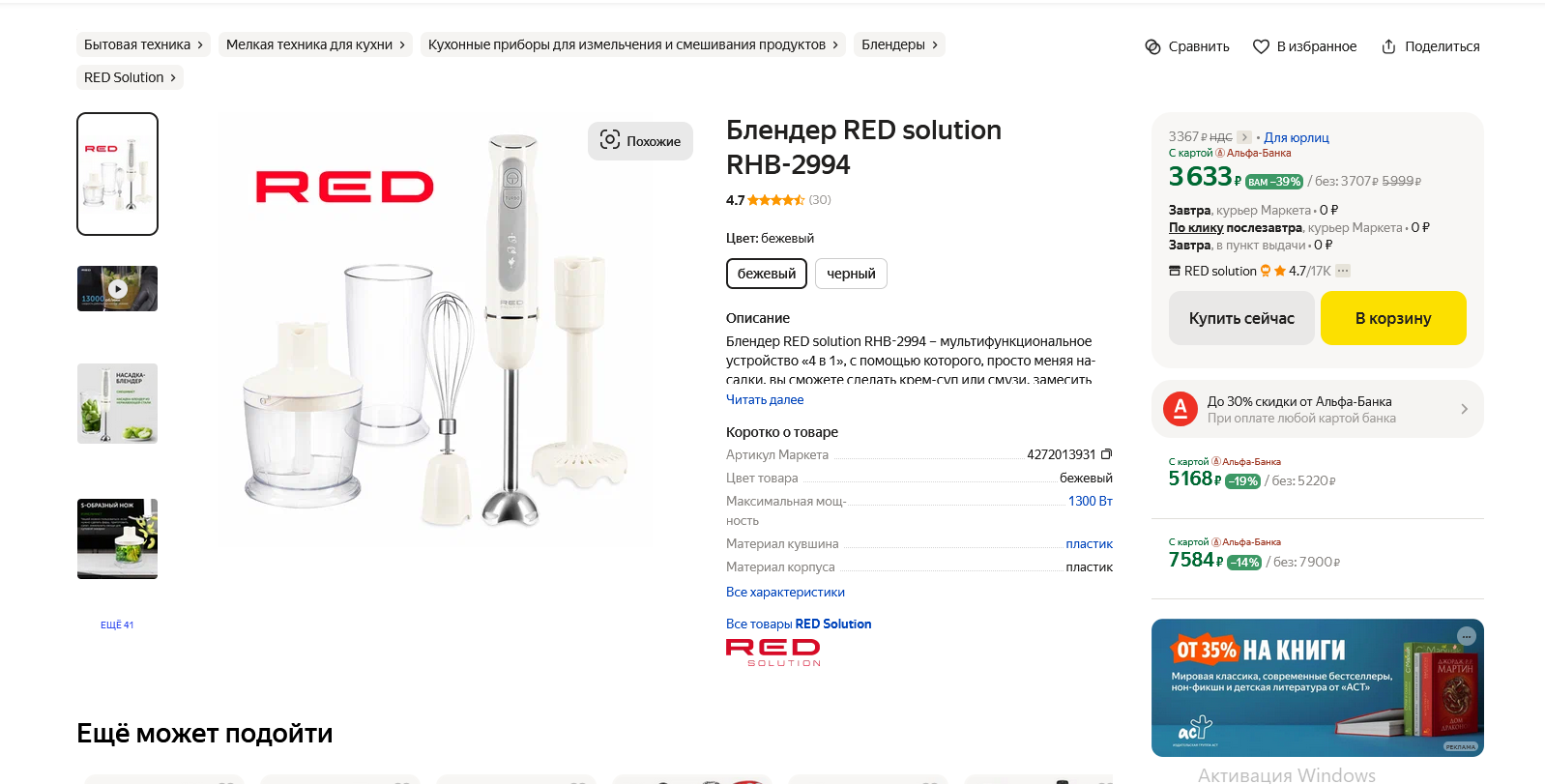1545x784 pixels.
Task: Open 'Все характеристики' link
Action: coord(785,592)
